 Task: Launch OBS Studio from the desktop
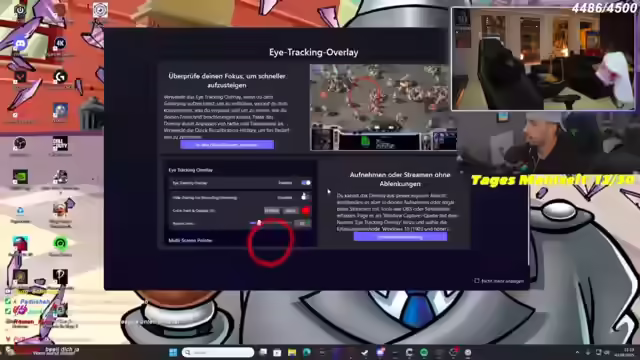[20, 144]
